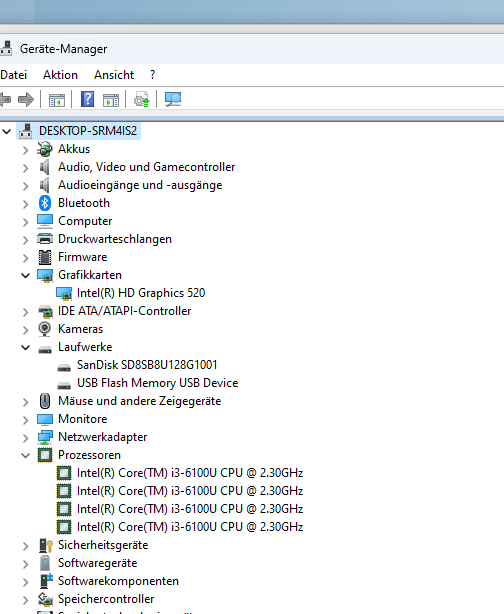The image size is (504, 614).
Task: Click the Sicherheitsgeräte key icon
Action: (x=45, y=545)
